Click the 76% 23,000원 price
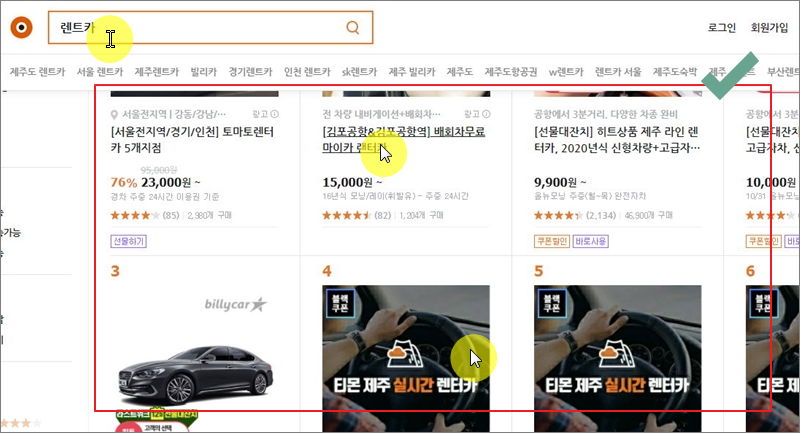This screenshot has height=433, width=800. tap(155, 183)
